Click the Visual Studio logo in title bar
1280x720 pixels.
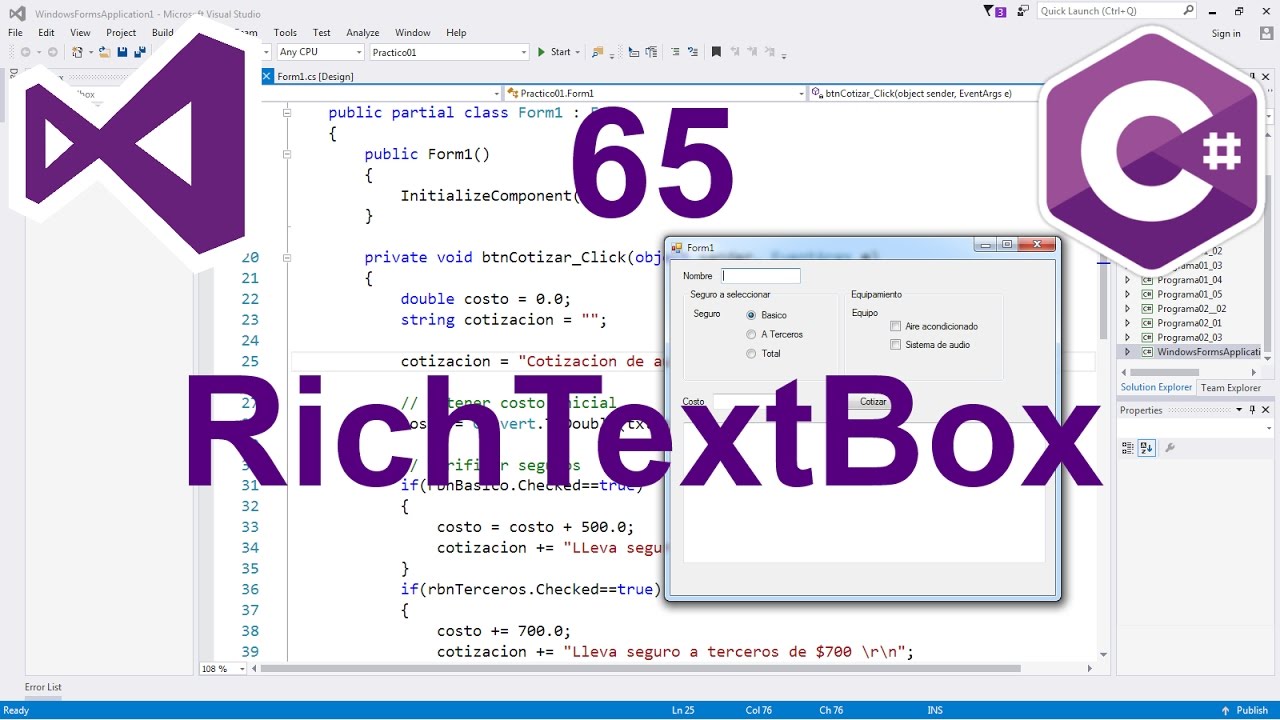click(x=17, y=13)
